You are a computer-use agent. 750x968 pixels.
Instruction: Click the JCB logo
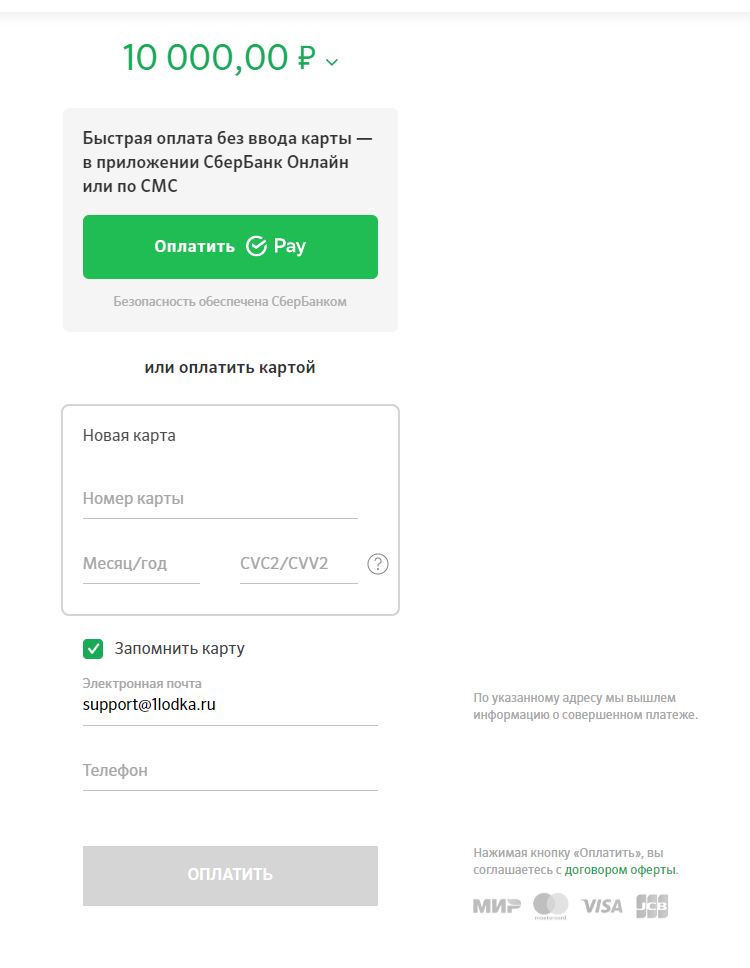click(652, 906)
